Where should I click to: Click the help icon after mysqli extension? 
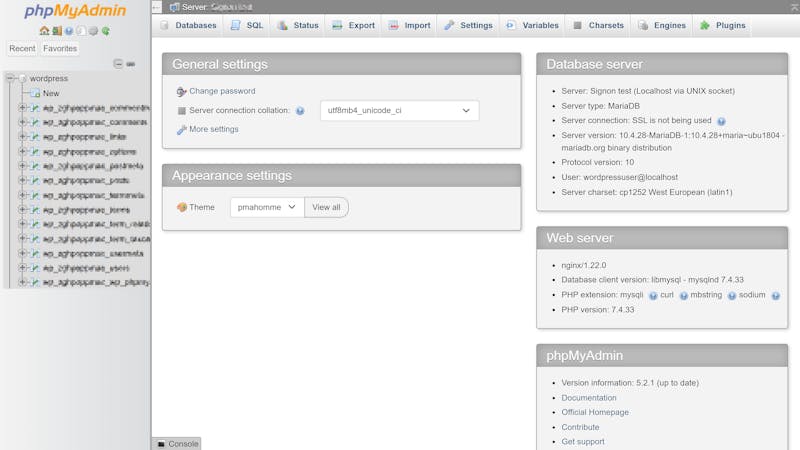653,295
